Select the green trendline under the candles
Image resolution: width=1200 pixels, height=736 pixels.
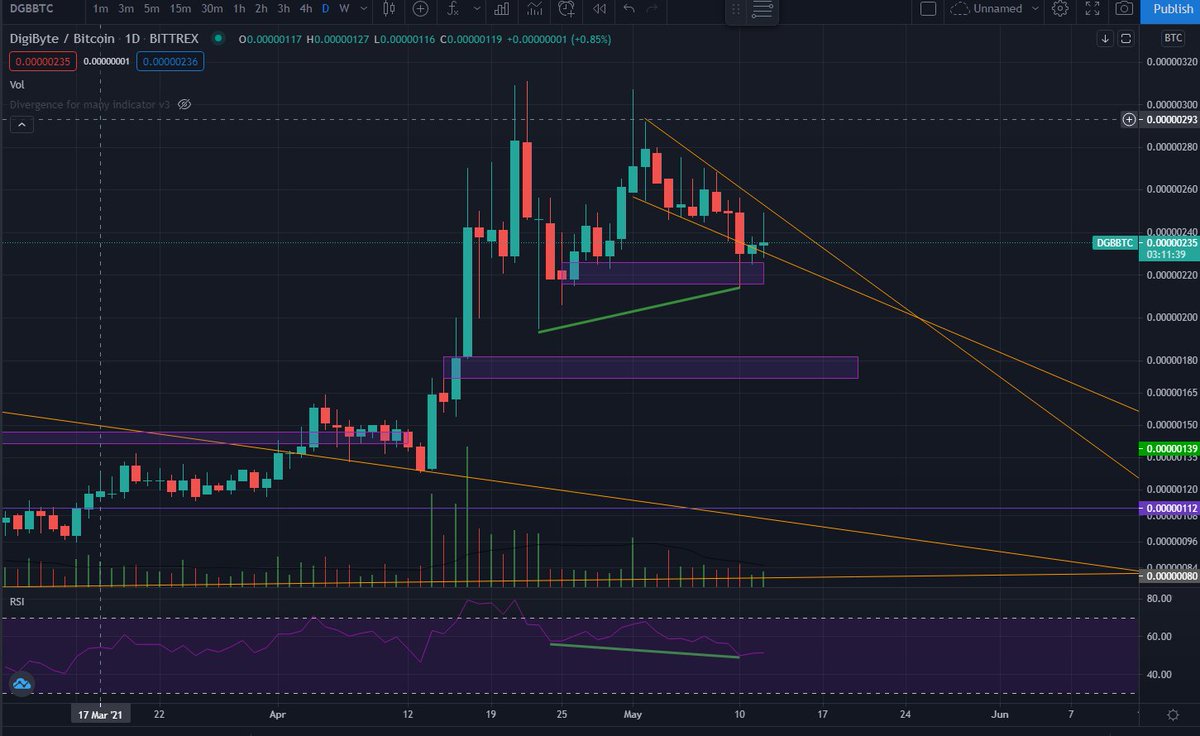tap(639, 310)
